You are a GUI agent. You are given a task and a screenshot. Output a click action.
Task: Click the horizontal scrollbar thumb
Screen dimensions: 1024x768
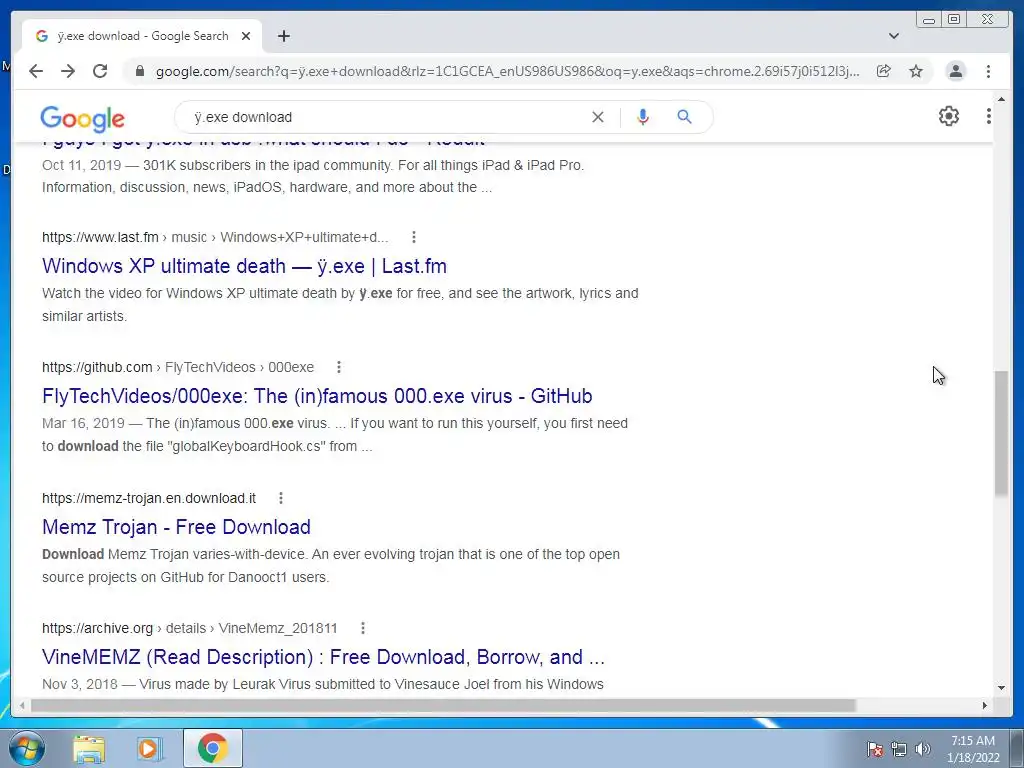click(443, 705)
